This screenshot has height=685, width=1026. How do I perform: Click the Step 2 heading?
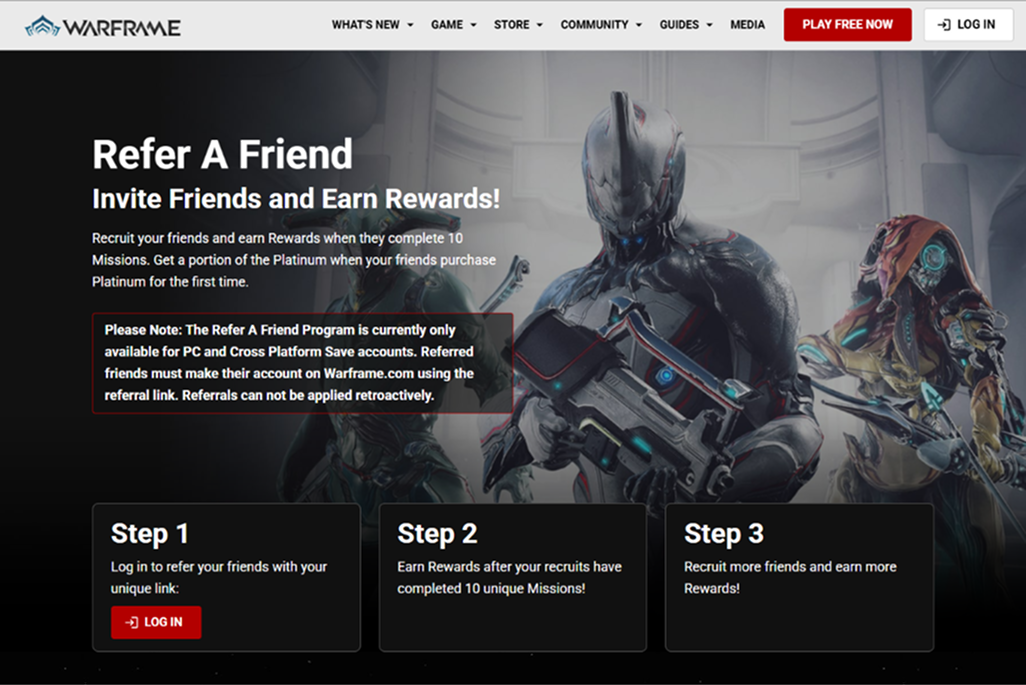[x=437, y=534]
